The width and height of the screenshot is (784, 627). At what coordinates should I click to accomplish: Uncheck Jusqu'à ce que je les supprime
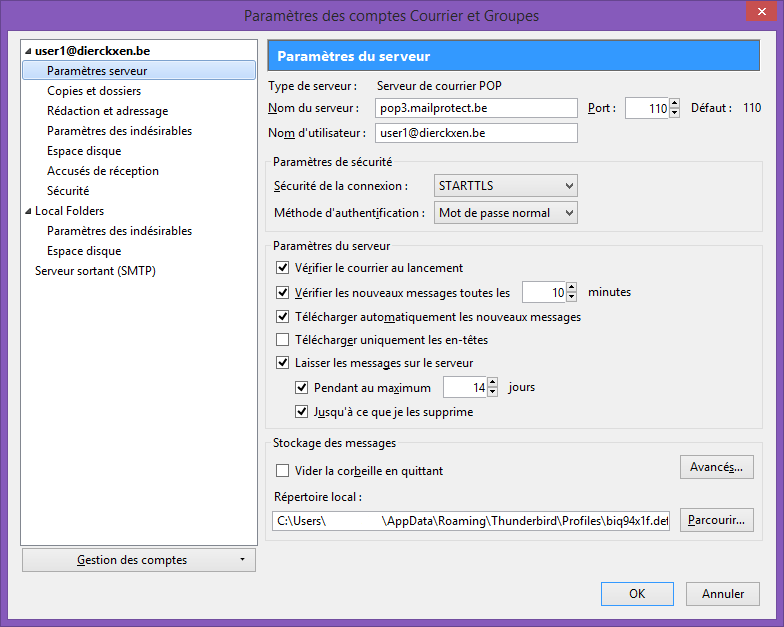[x=302, y=411]
